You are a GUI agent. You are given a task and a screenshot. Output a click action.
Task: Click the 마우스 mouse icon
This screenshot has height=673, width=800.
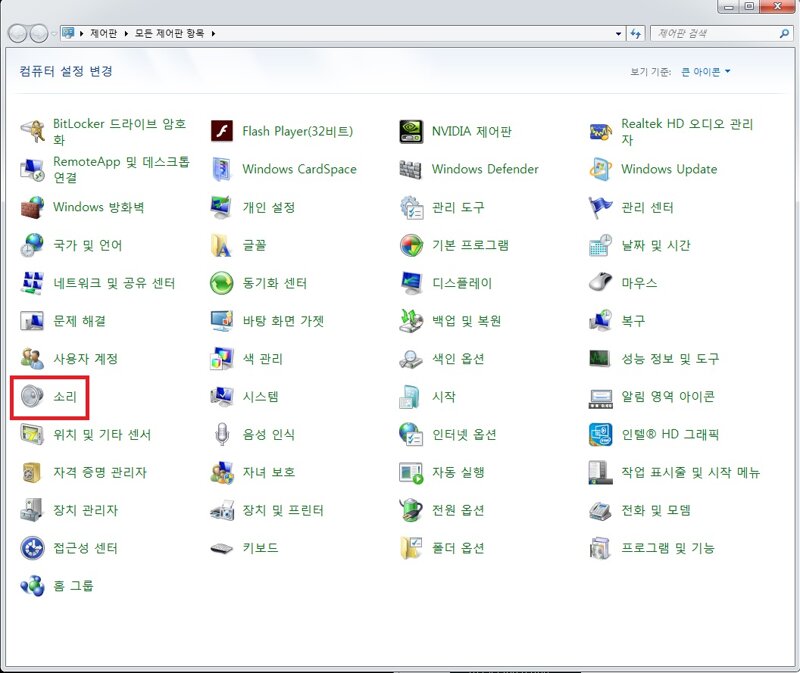click(601, 283)
